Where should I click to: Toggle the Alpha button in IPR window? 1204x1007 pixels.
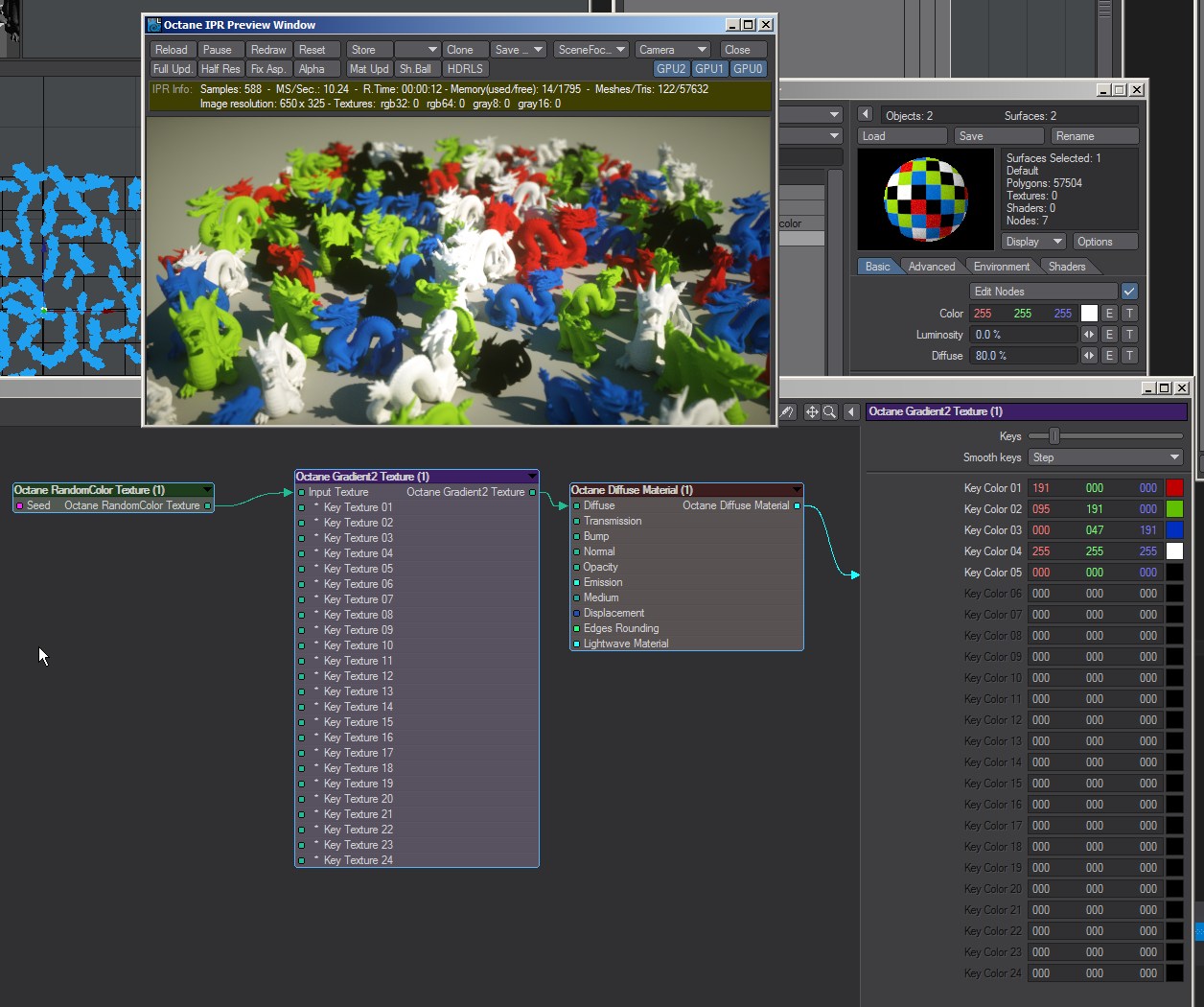point(317,69)
